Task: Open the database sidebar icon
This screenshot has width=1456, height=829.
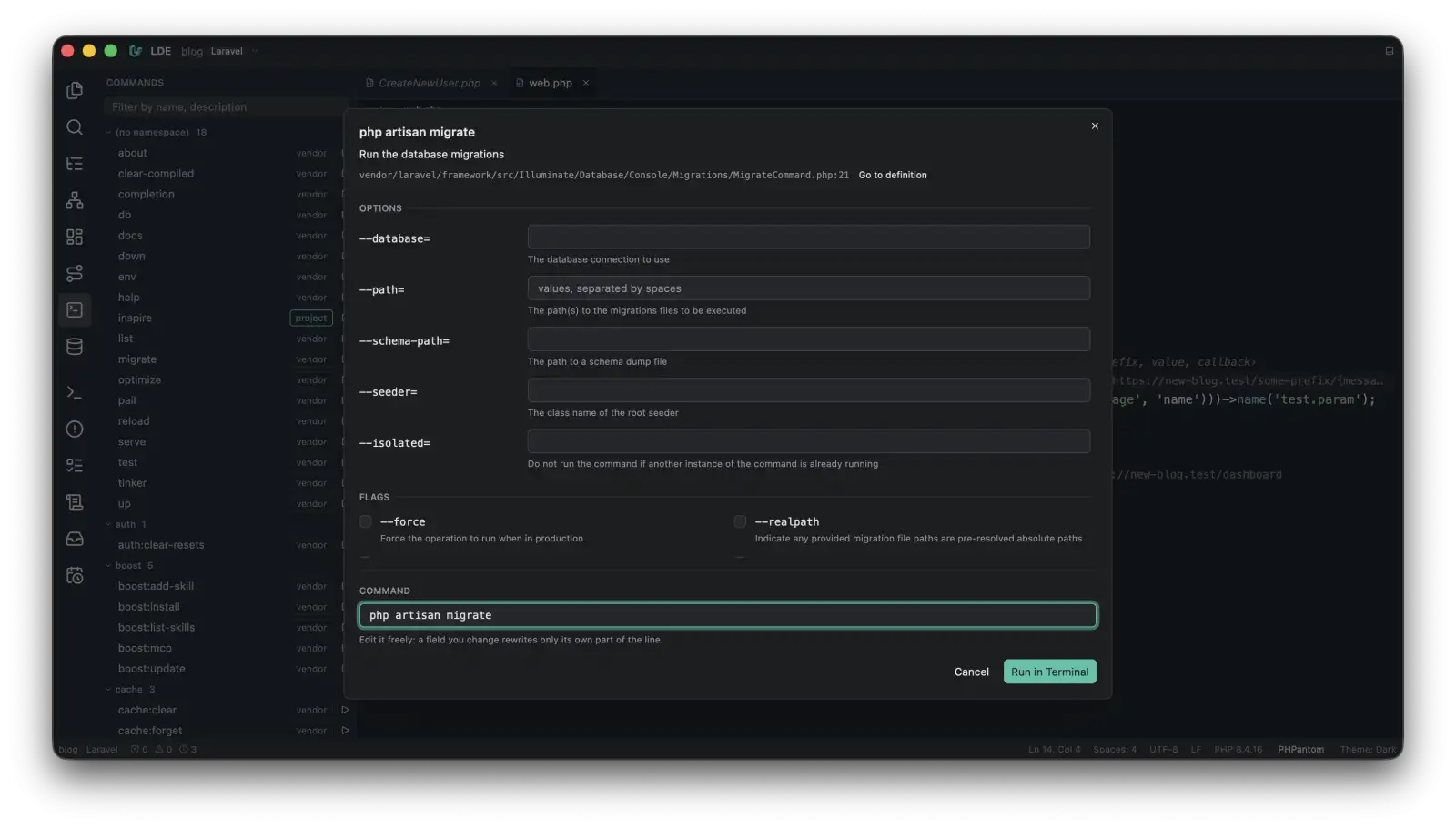Action: 75,347
